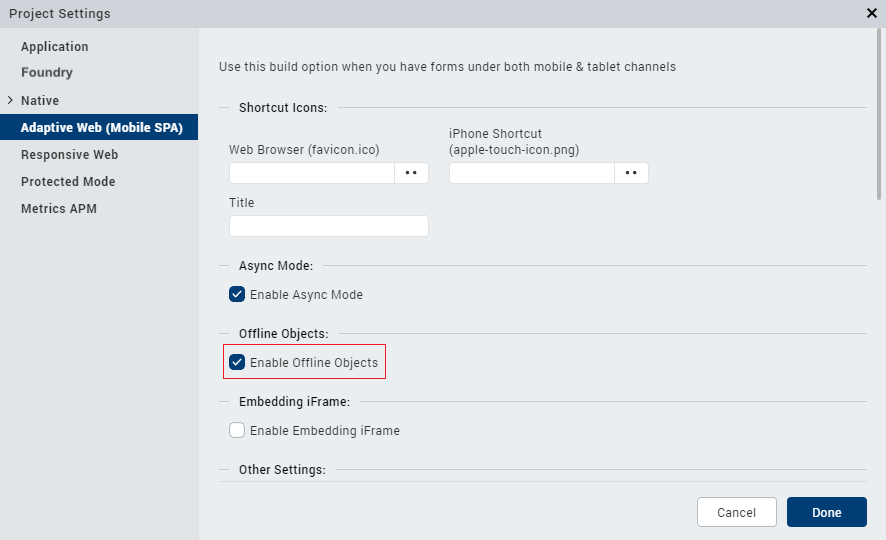This screenshot has width=886, height=540.
Task: Enable the Embedding iFrame checkbox
Action: point(237,431)
